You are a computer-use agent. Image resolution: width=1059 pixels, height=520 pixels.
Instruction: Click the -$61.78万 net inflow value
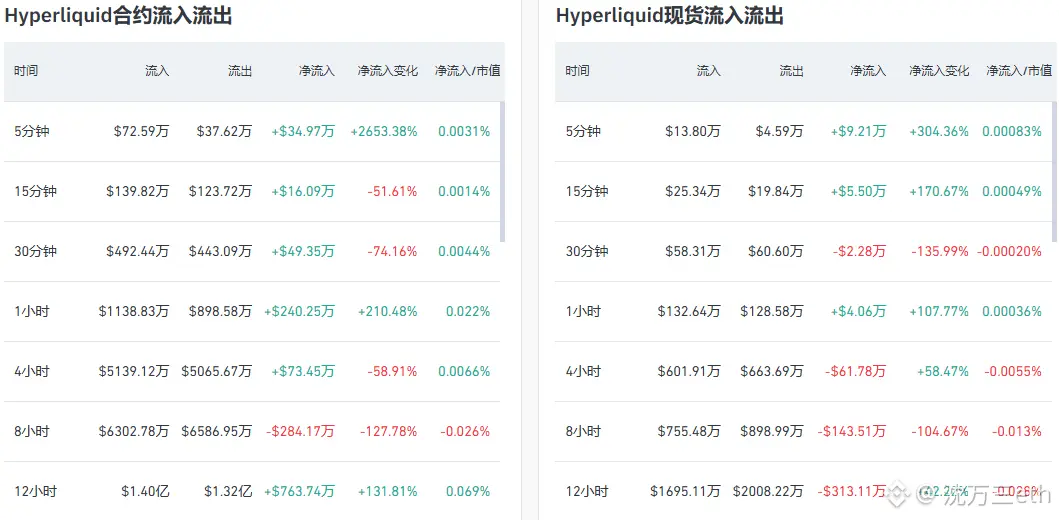click(856, 371)
